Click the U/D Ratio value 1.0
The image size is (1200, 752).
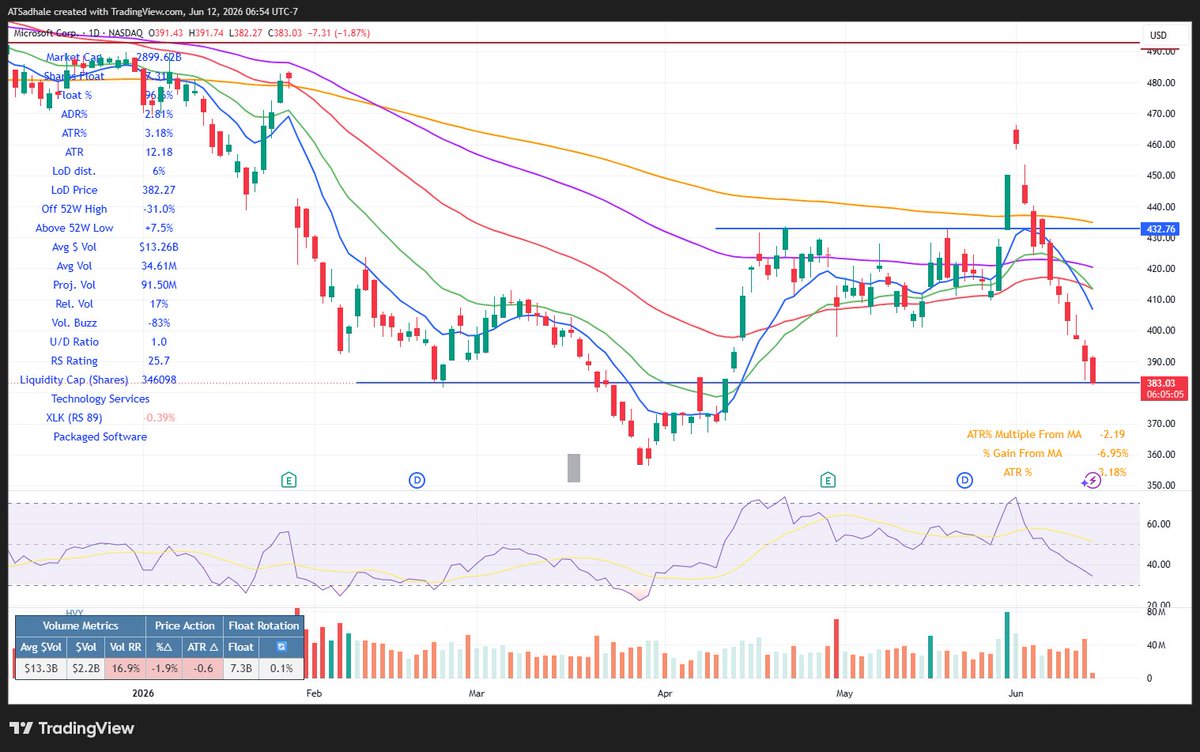pos(159,342)
